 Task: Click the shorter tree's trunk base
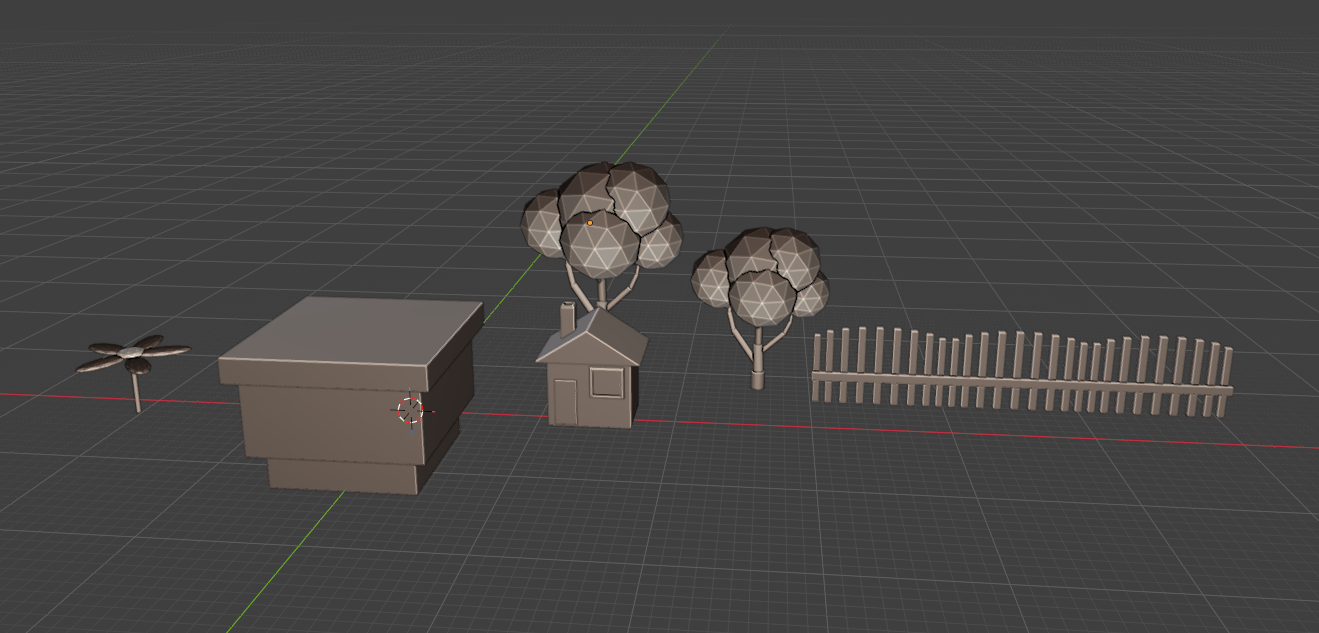point(757,378)
